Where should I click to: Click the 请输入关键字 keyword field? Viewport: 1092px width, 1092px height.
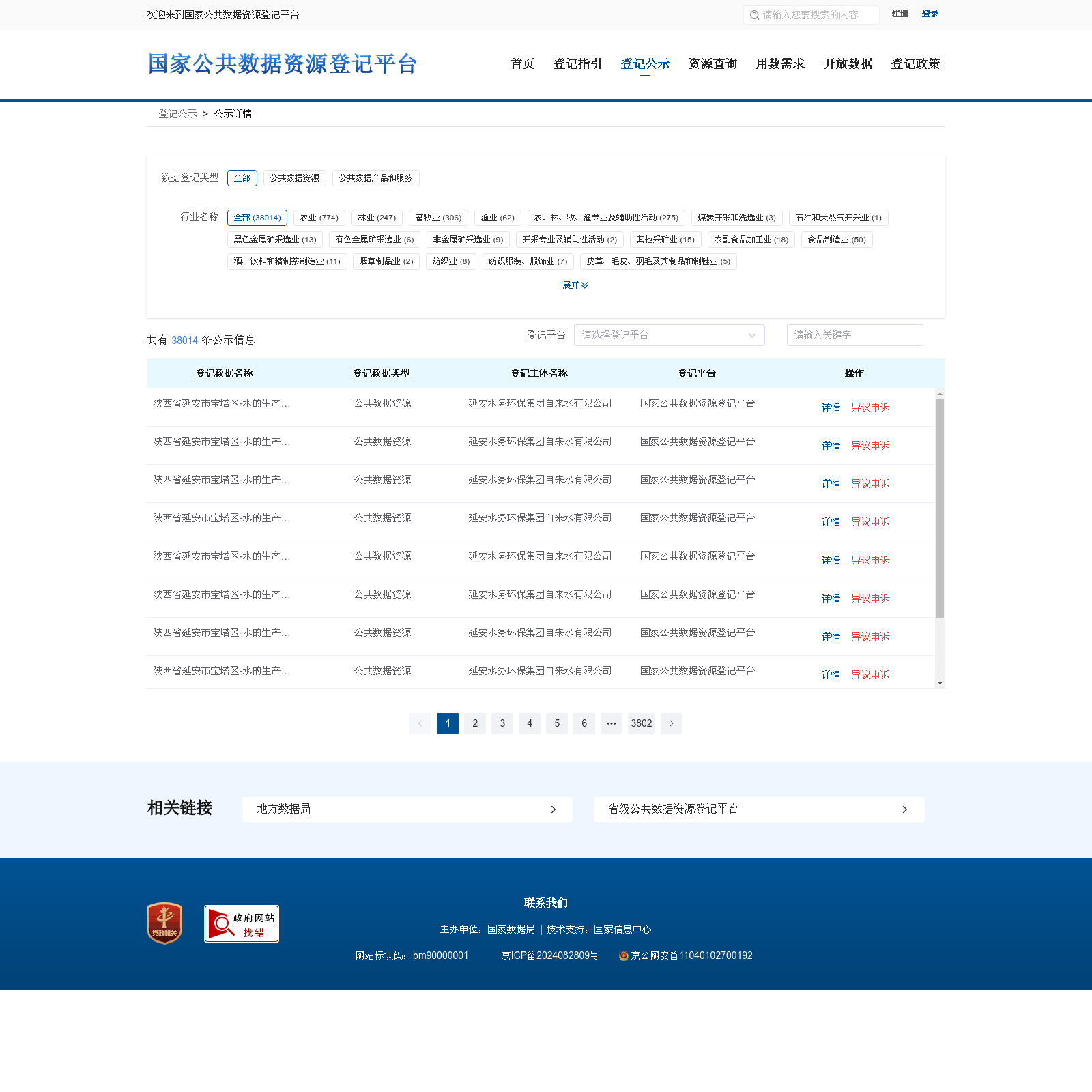854,335
